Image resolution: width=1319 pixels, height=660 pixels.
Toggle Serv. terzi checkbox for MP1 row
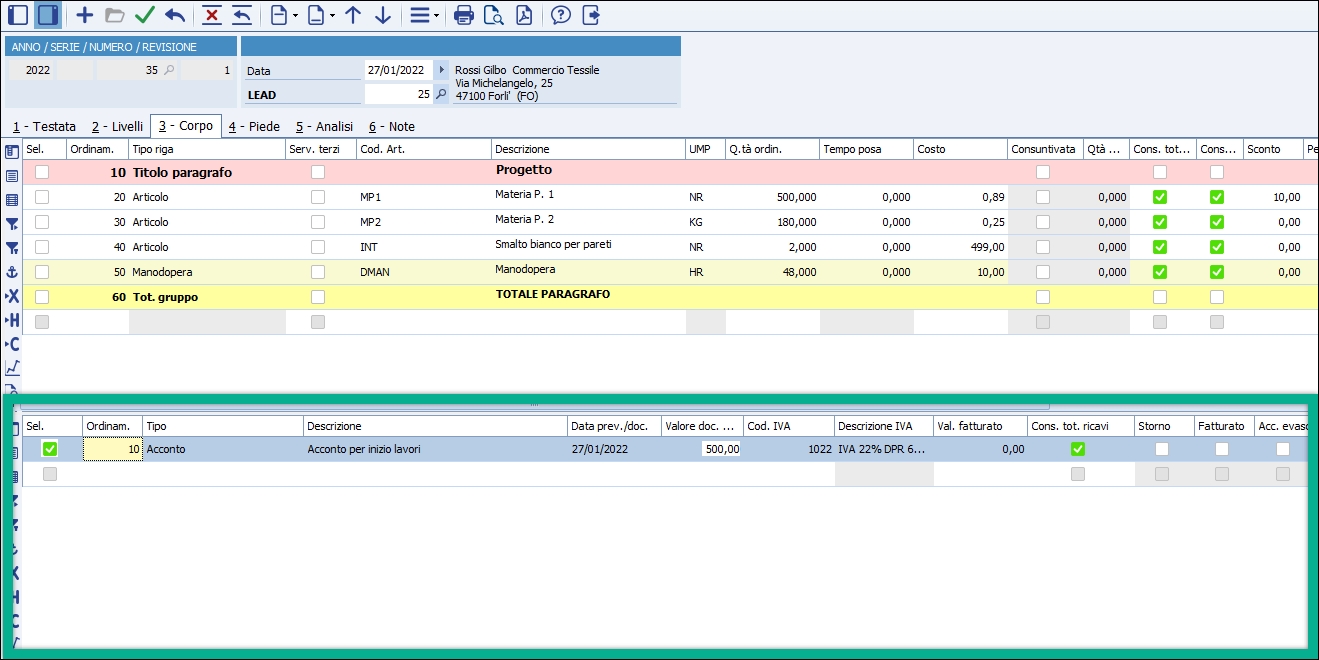click(318, 197)
